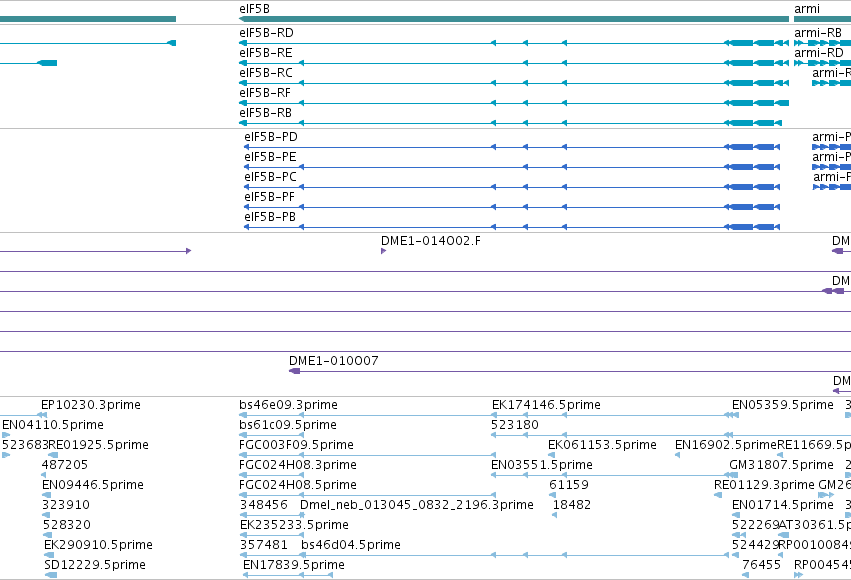Select the EN01714.5prime EST
Viewport: 851px width, 580px height.
tap(783, 505)
